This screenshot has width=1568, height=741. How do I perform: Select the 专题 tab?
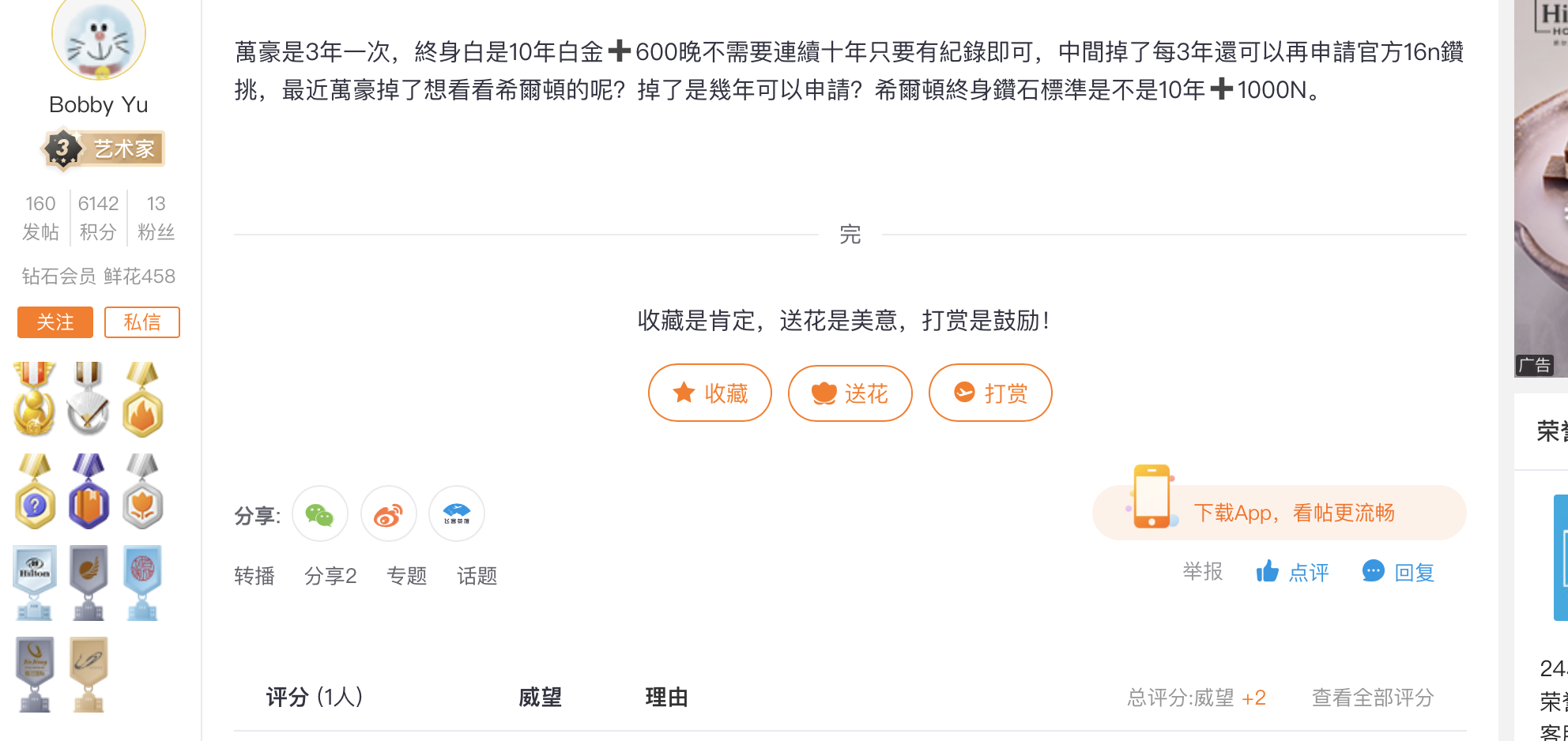click(407, 576)
